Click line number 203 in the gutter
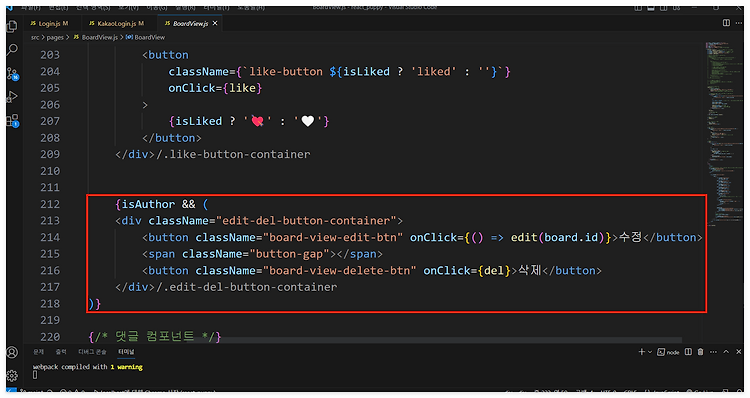750x398 pixels. (50, 55)
